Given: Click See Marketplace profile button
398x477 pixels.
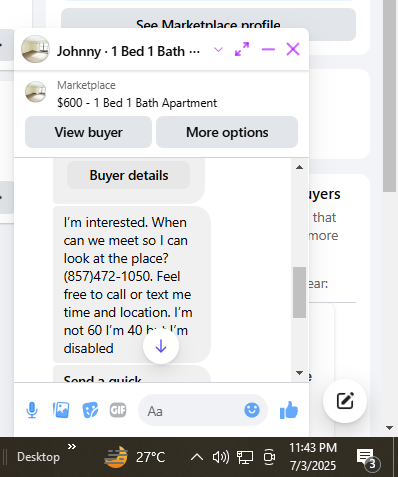Looking at the screenshot, I should pos(208,25).
